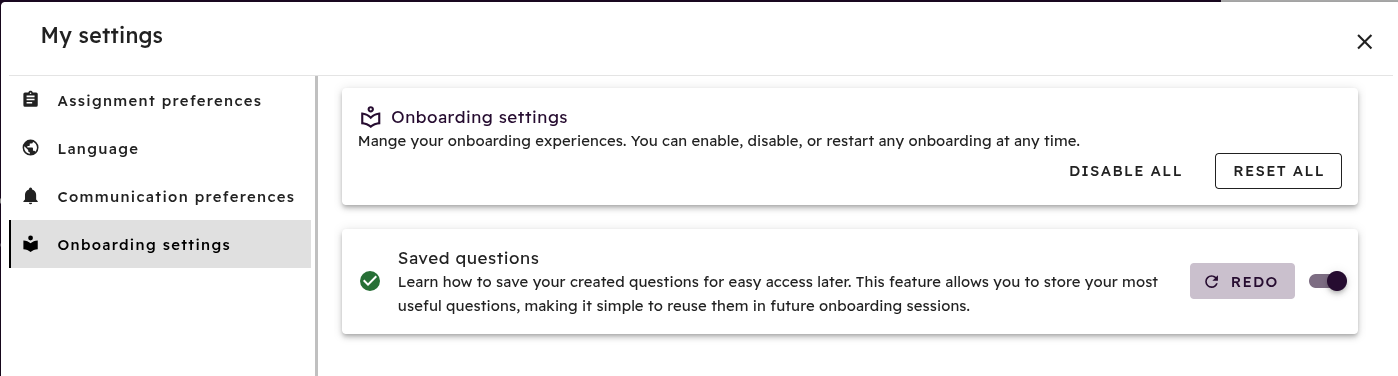Open Assignment preferences section

point(160,100)
